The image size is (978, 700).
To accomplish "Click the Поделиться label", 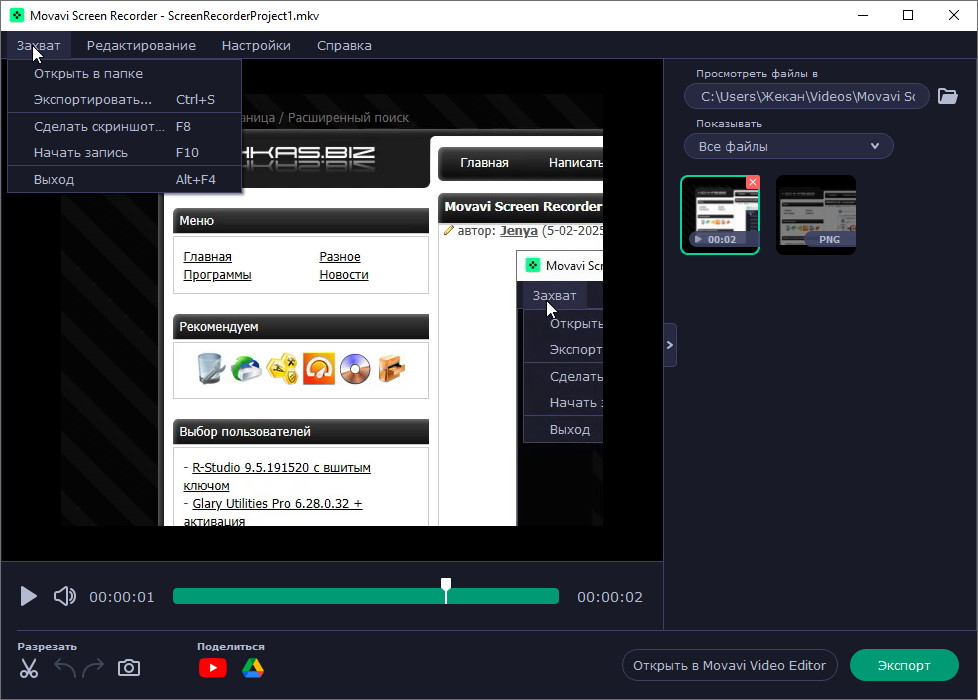I will (231, 647).
